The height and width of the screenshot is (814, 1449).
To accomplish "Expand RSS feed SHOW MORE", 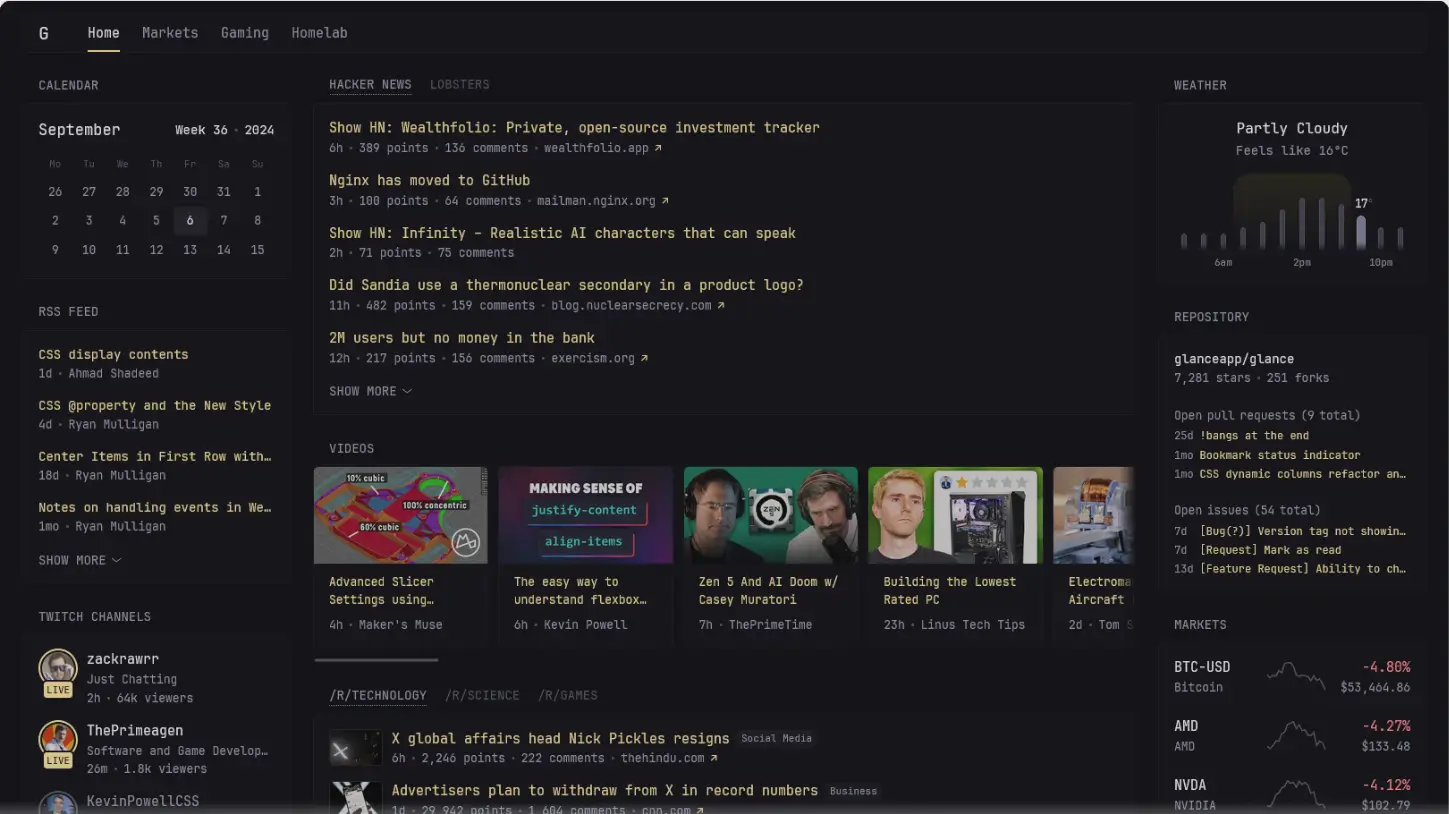I will (80, 560).
